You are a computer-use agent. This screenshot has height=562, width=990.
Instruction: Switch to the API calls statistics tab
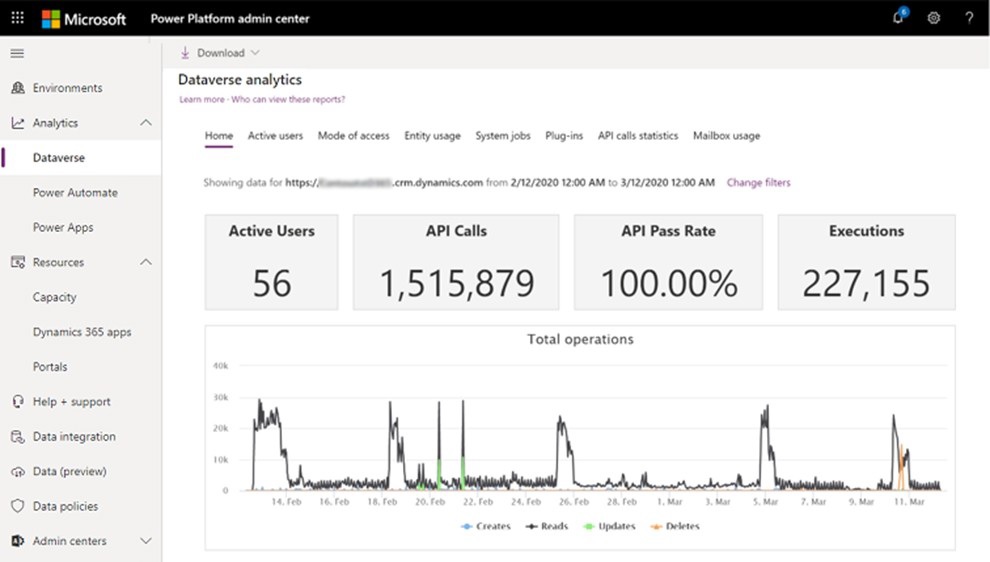coord(638,136)
